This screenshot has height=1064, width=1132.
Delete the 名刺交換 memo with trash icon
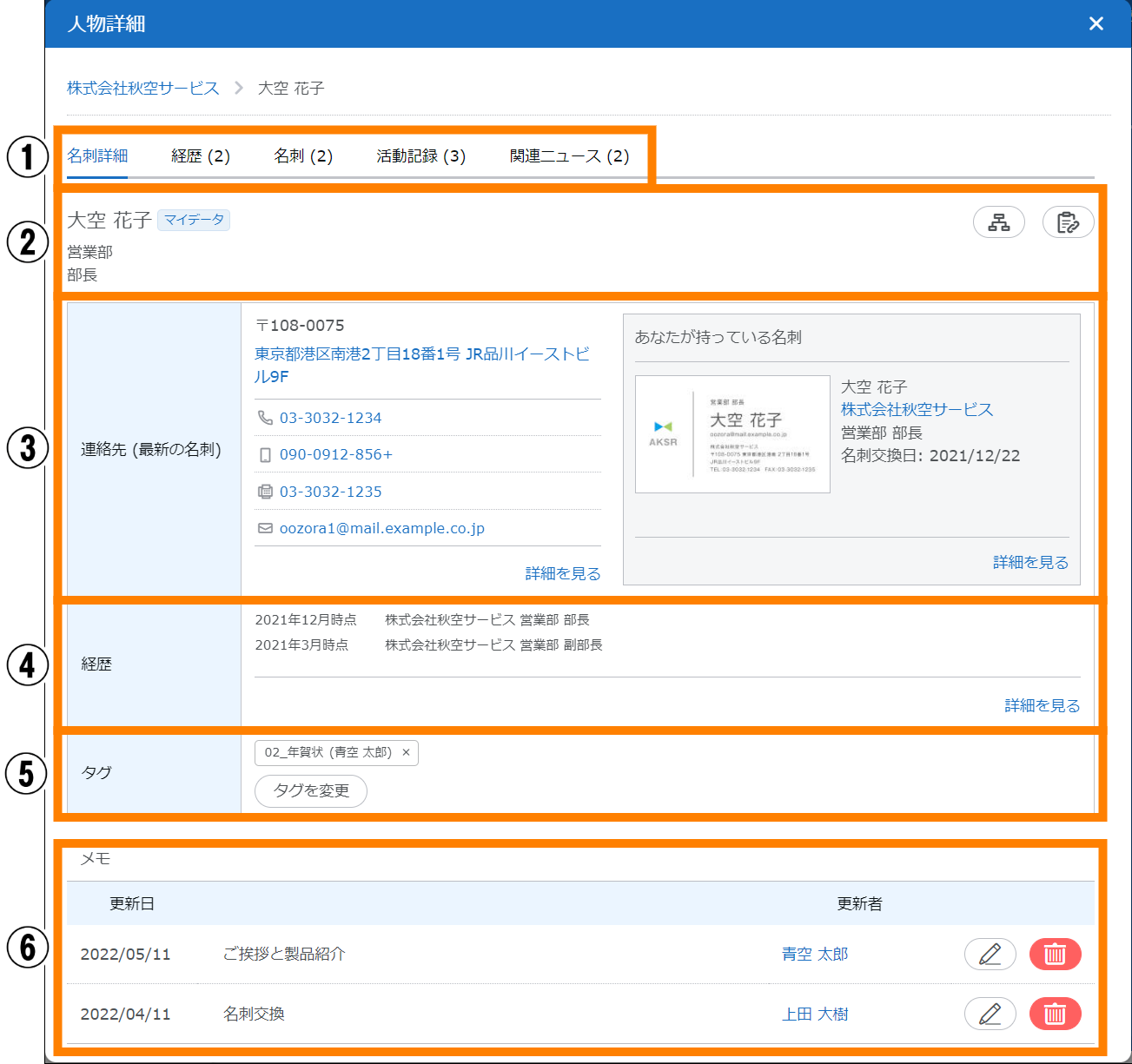(1055, 1014)
